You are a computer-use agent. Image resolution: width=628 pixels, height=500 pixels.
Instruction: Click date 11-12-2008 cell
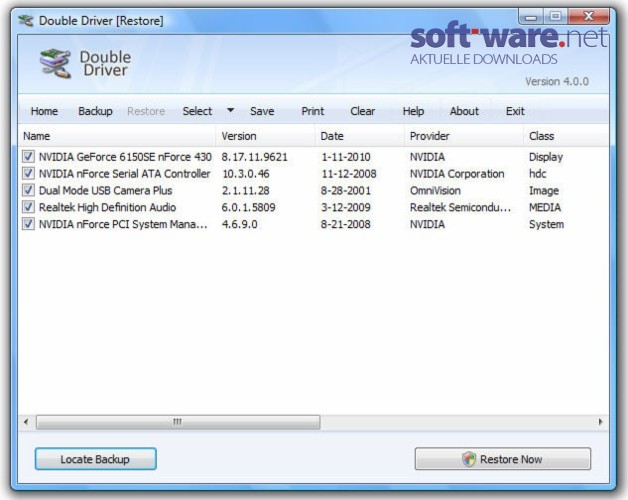click(x=349, y=173)
